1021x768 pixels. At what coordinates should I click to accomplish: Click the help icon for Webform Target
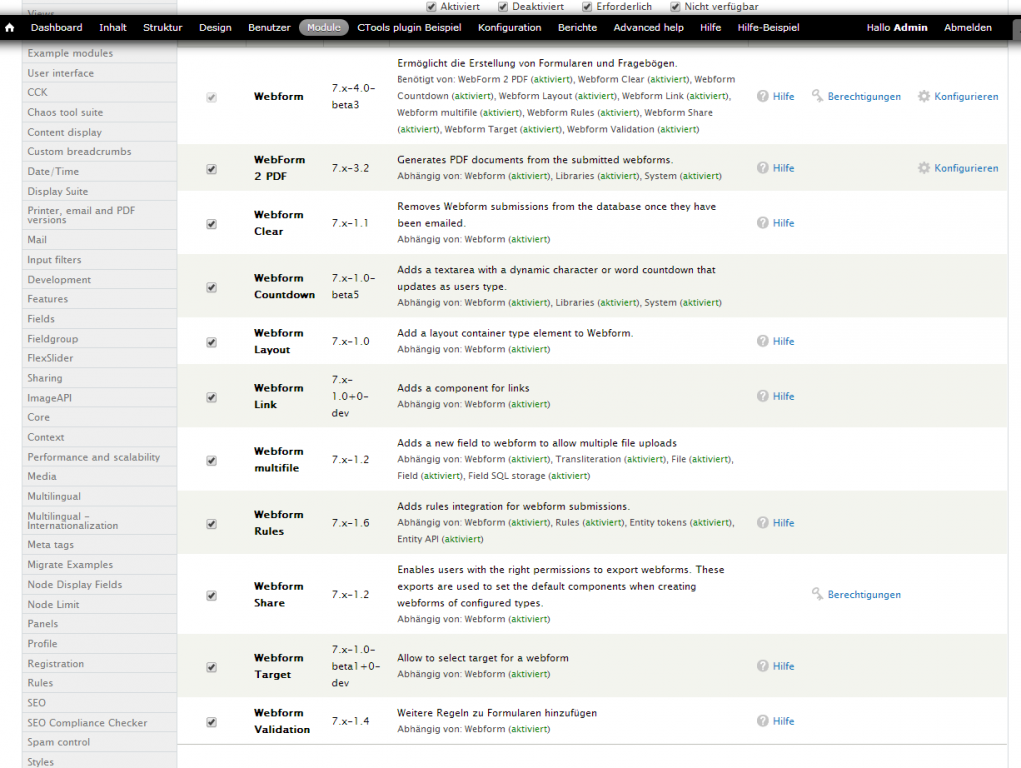763,666
